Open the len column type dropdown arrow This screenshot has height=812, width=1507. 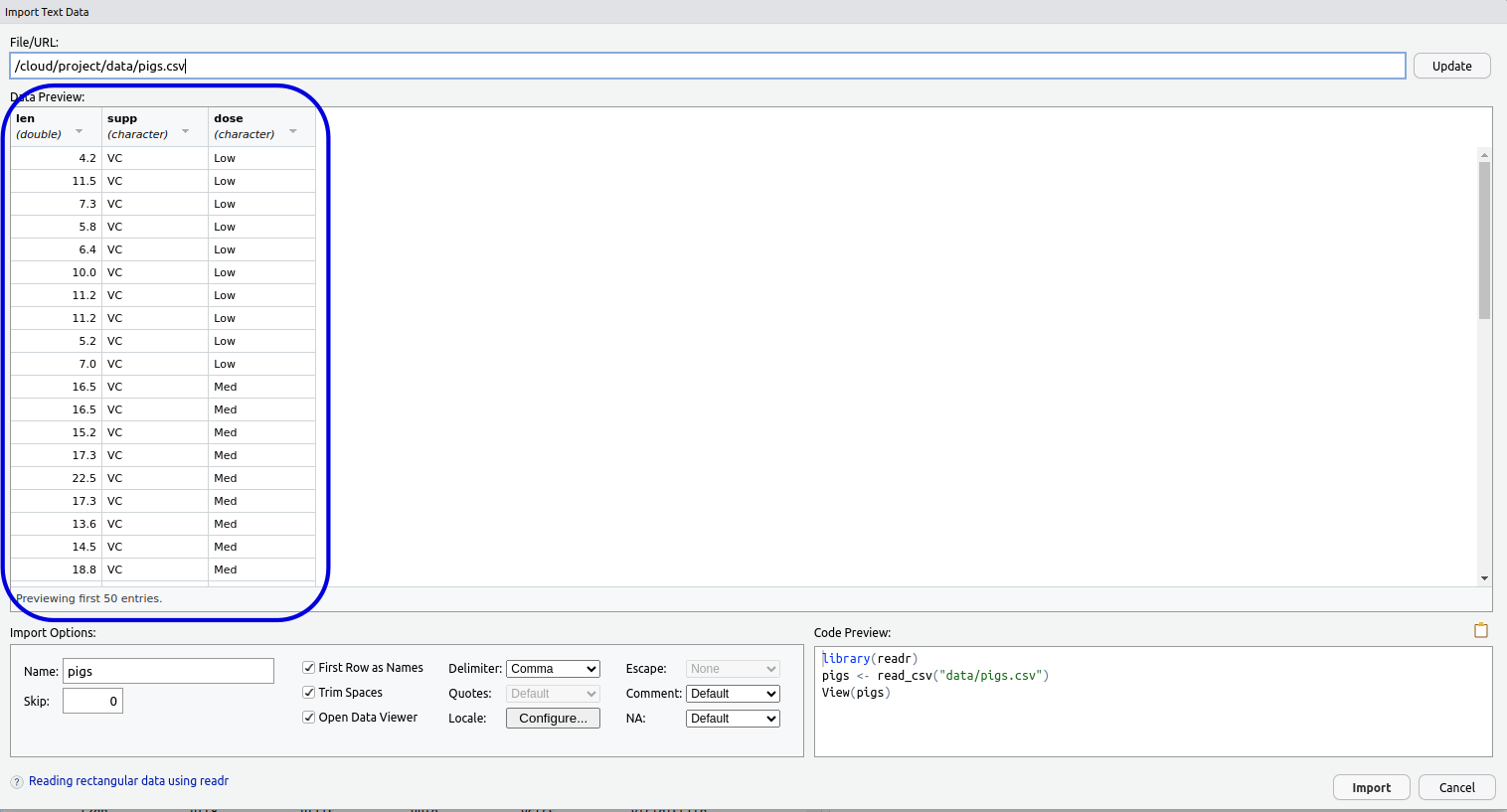coord(80,131)
